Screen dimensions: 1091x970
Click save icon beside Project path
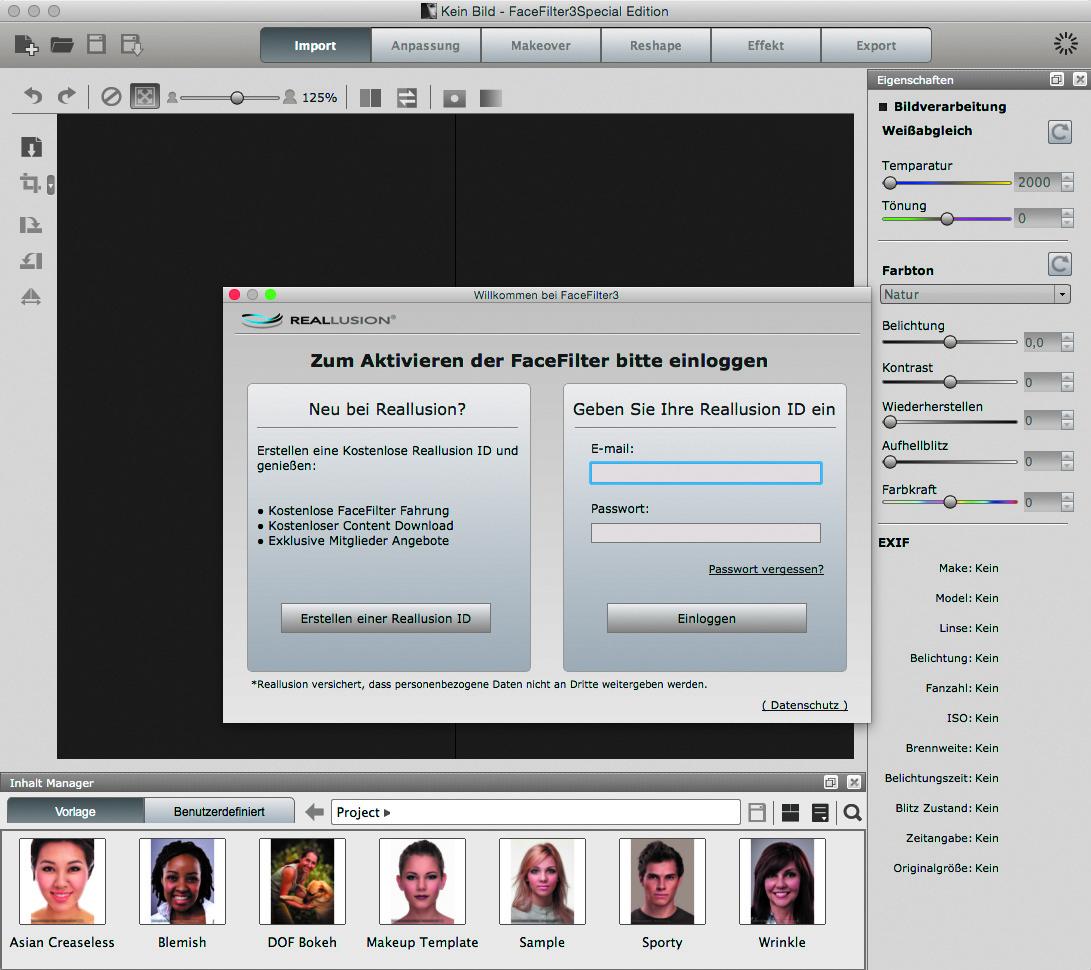757,812
